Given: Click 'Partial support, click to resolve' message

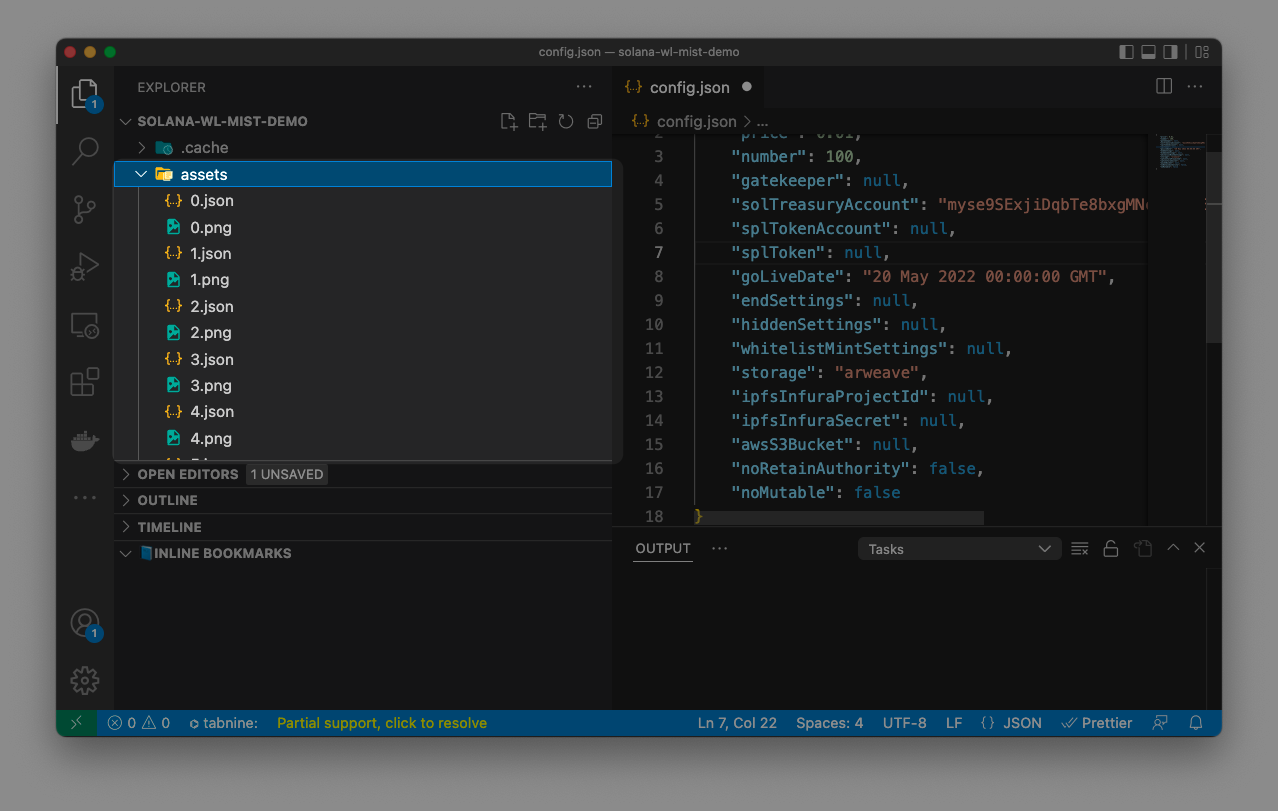Looking at the screenshot, I should [x=381, y=723].
